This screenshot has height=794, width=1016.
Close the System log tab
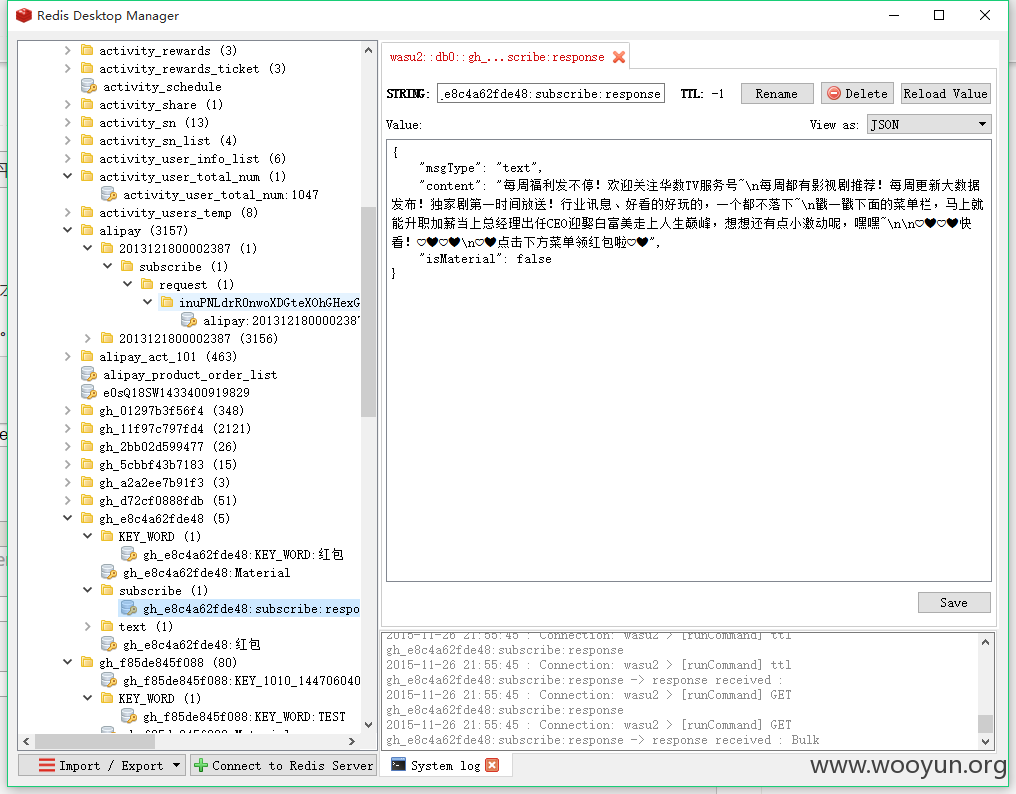pos(492,765)
